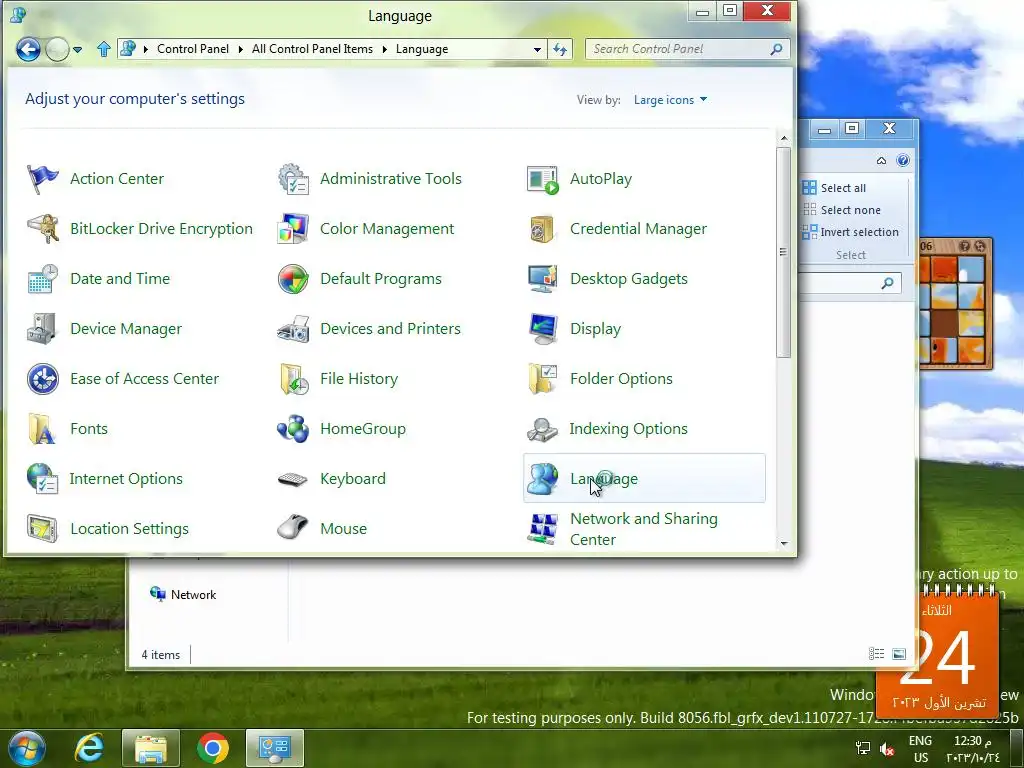Viewport: 1024px width, 768px height.
Task: Open the Keyboard icon
Action: tap(293, 479)
